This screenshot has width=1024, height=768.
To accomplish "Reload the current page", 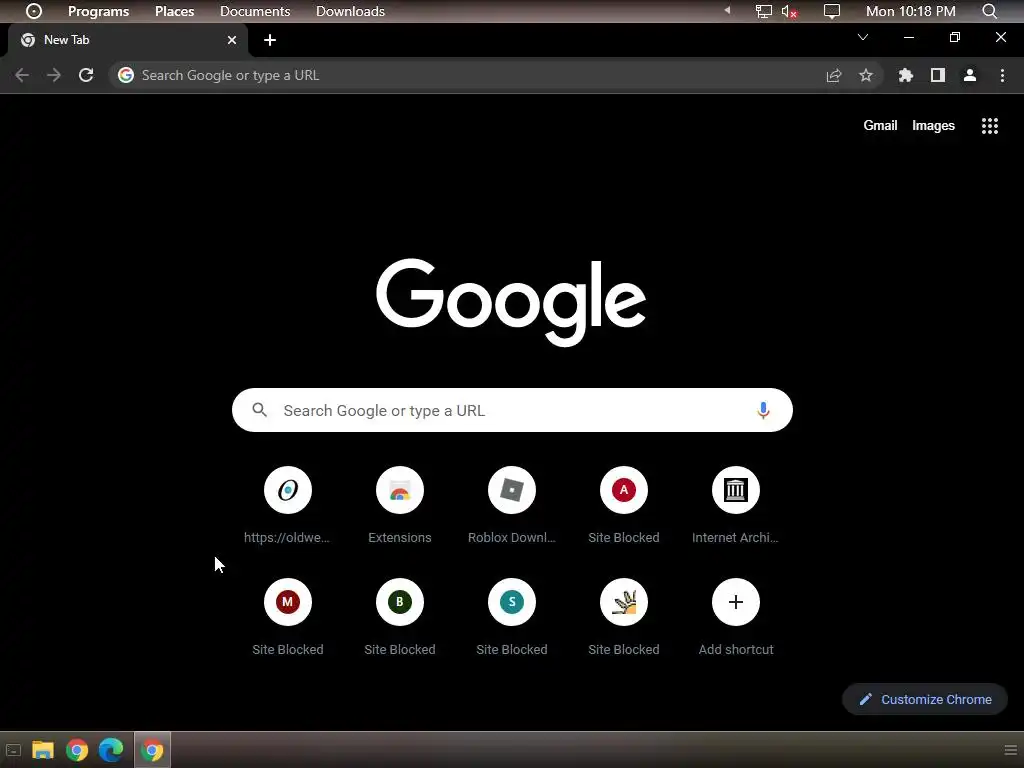I will point(86,75).
